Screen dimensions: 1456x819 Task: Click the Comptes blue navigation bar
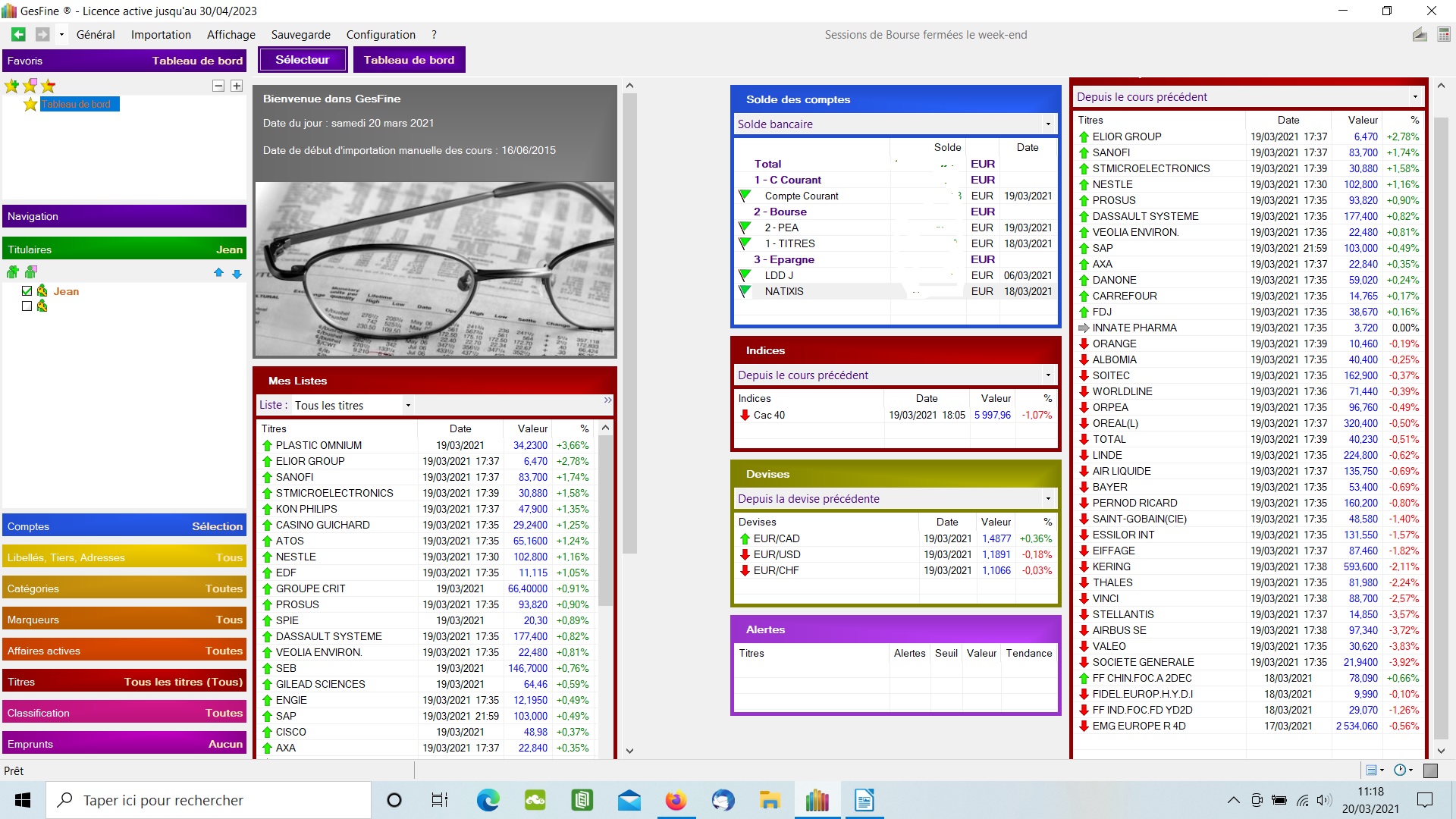(x=124, y=526)
